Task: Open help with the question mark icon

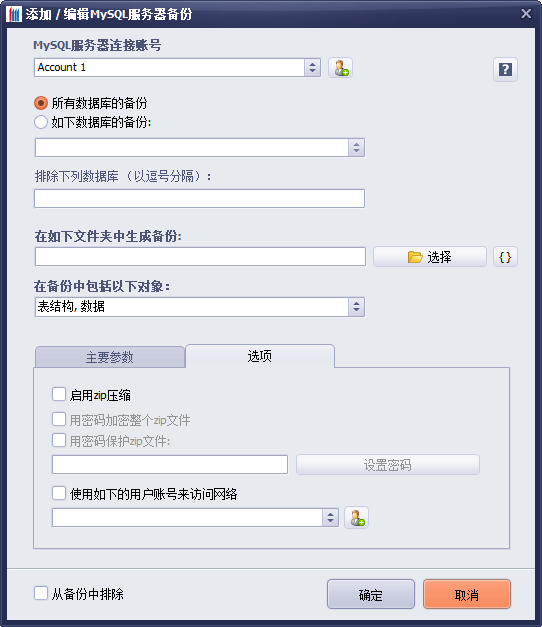Action: (x=505, y=70)
